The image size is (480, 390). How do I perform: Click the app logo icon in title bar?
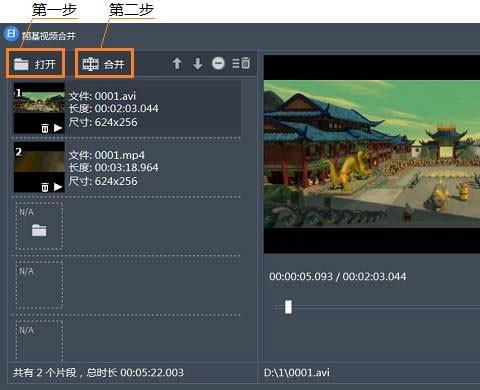click(11, 34)
